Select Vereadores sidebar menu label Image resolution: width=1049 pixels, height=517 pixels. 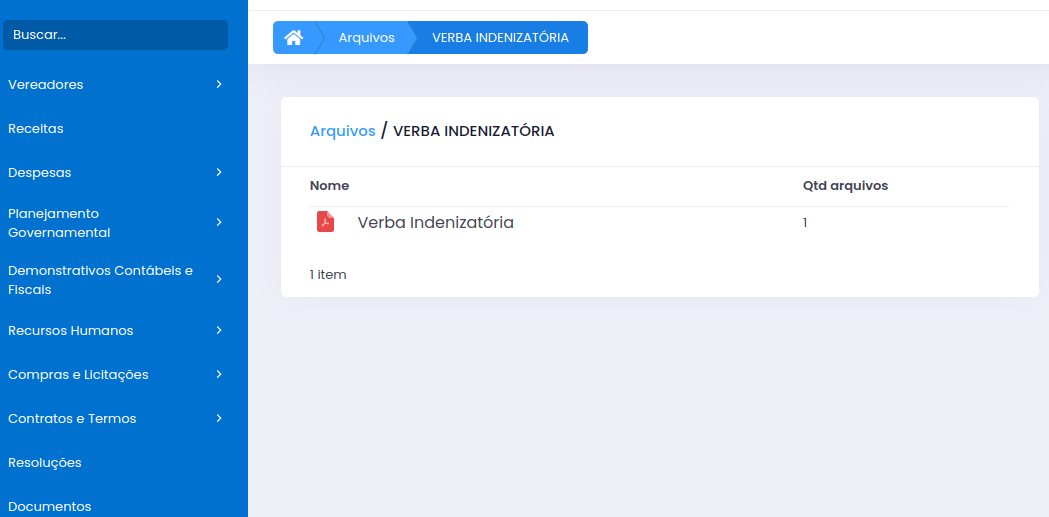click(x=46, y=85)
